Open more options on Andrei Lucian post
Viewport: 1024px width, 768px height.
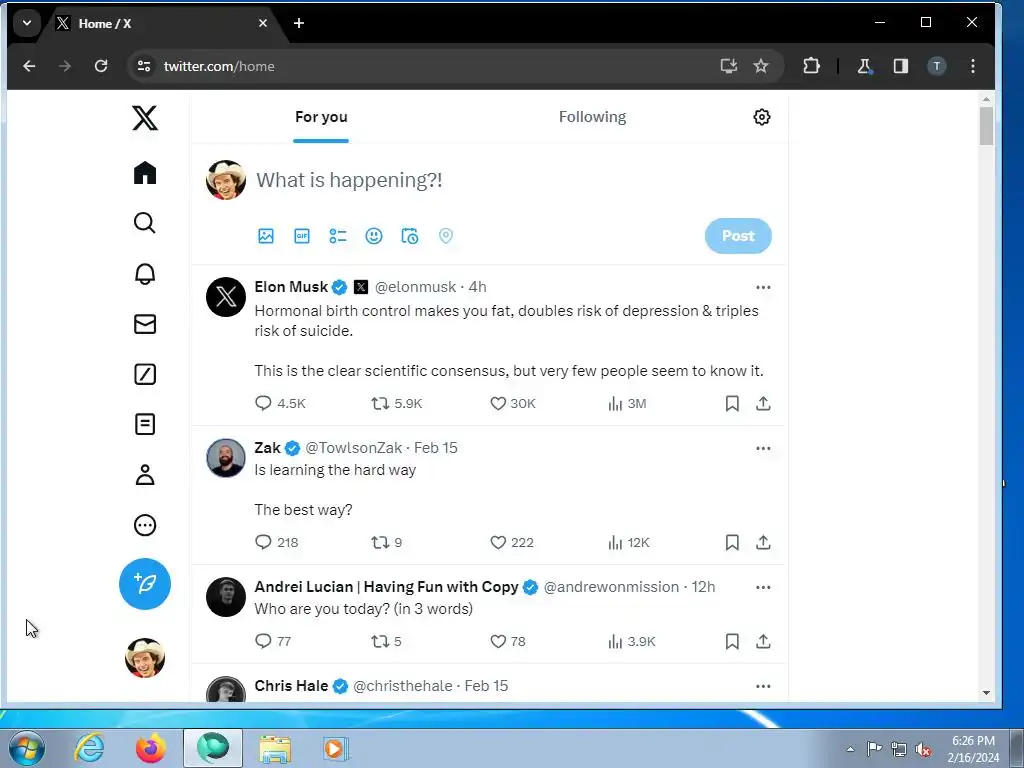pyautogui.click(x=763, y=588)
